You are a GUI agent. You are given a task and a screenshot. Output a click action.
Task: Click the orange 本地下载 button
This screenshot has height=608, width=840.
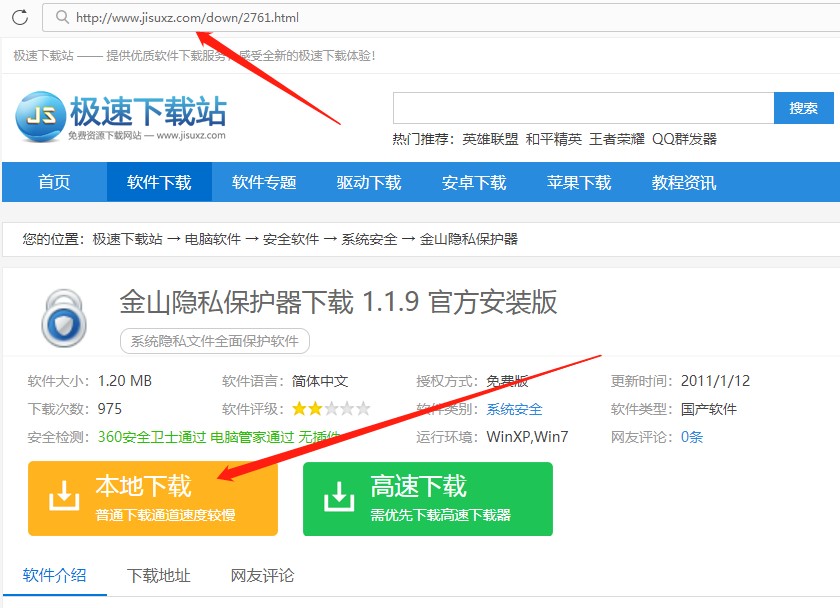153,499
